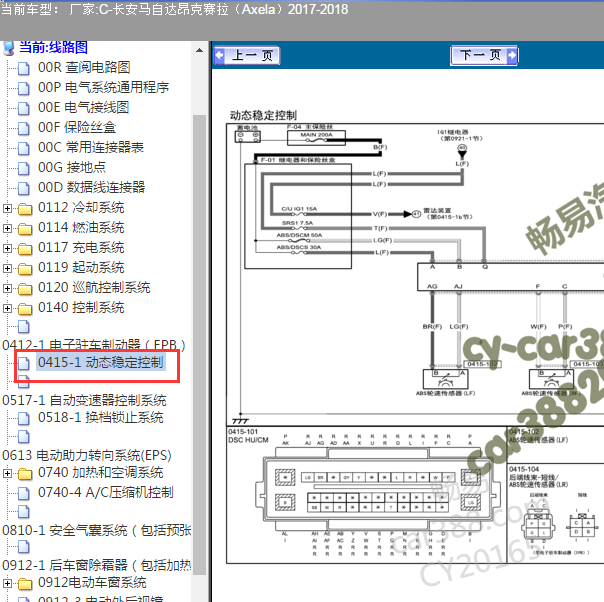Open 00G 接地点 entry
The width and height of the screenshot is (604, 602).
(x=72, y=168)
